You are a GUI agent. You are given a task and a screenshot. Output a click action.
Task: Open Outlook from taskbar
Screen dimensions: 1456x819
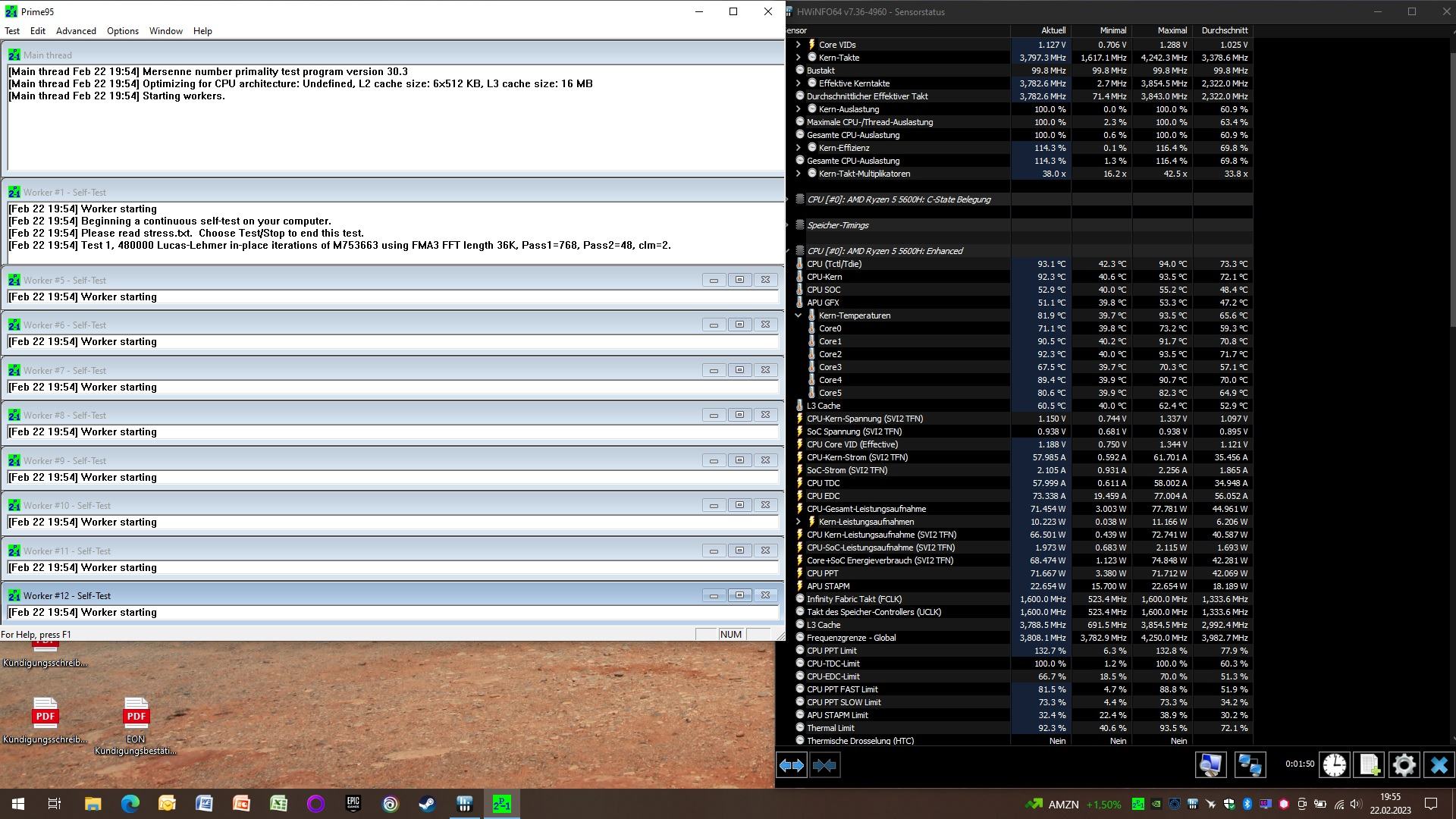tap(167, 804)
